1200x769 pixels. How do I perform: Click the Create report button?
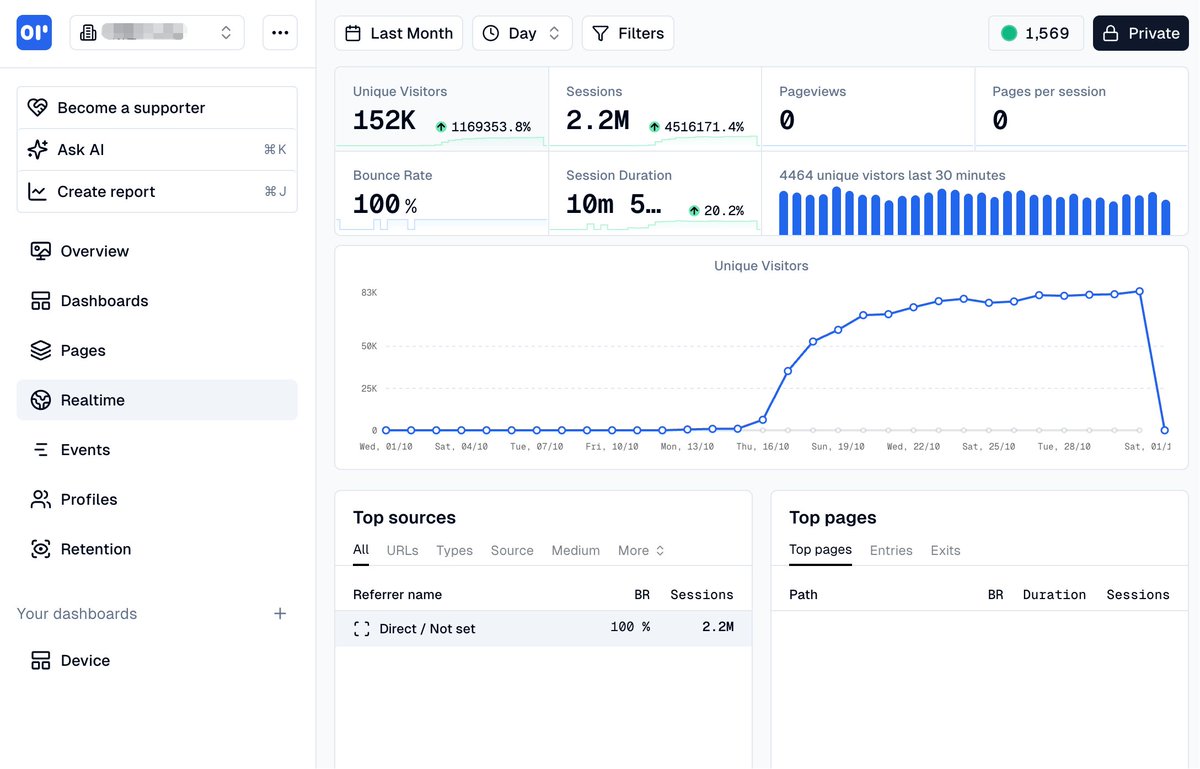coord(105,191)
